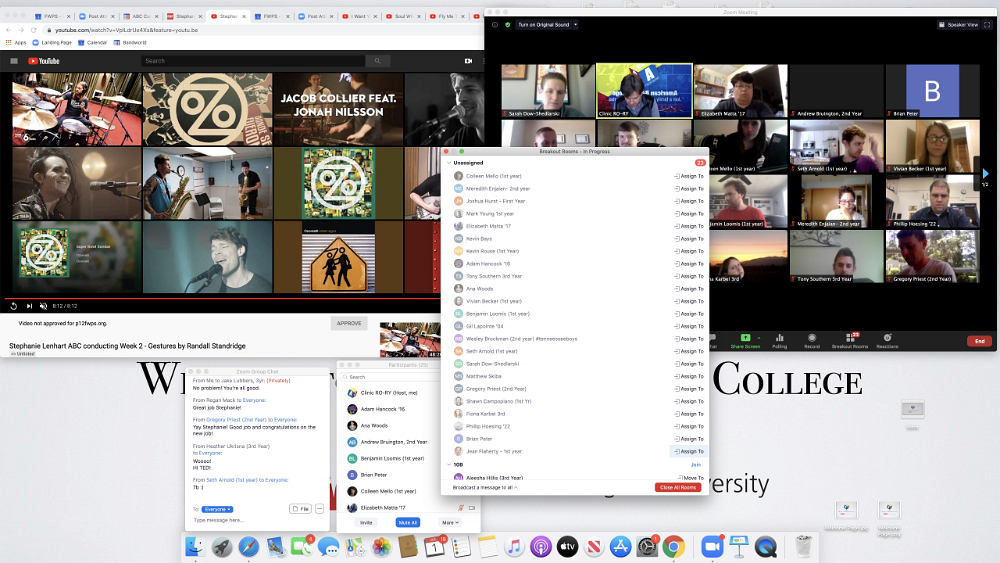The image size is (1000, 563).
Task: Open the Share Screen options arrow
Action: 758,338
